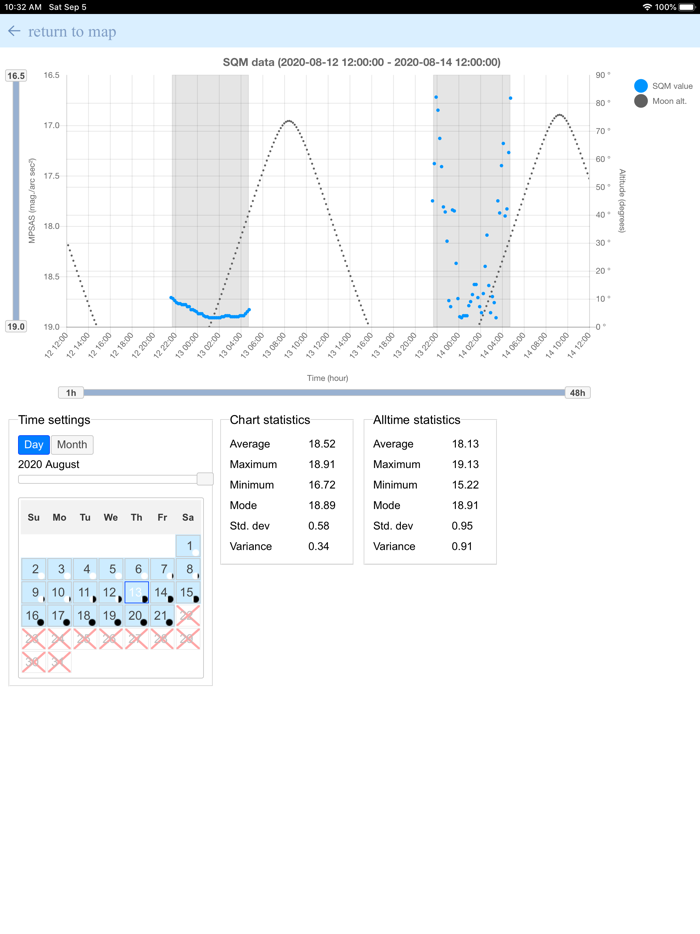Select August 2 in the calendar
Screen dimensions: 700x934
34,569
